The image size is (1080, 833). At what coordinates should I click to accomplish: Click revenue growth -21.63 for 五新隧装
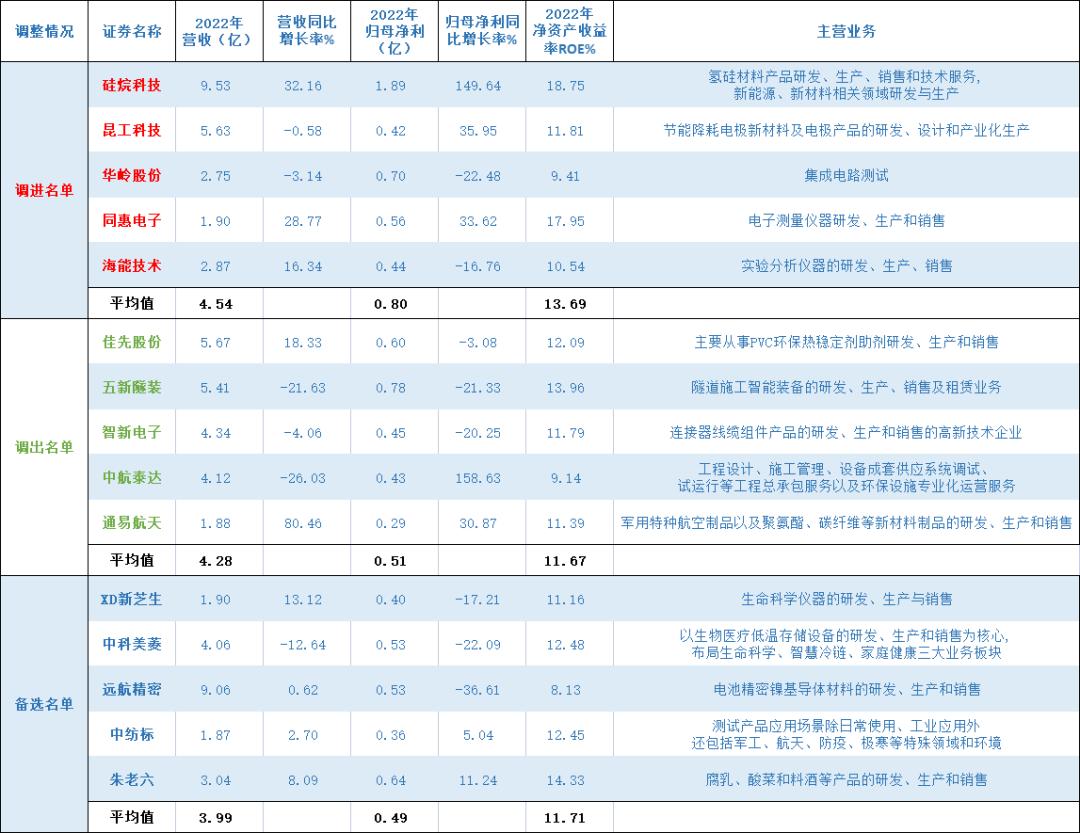302,388
